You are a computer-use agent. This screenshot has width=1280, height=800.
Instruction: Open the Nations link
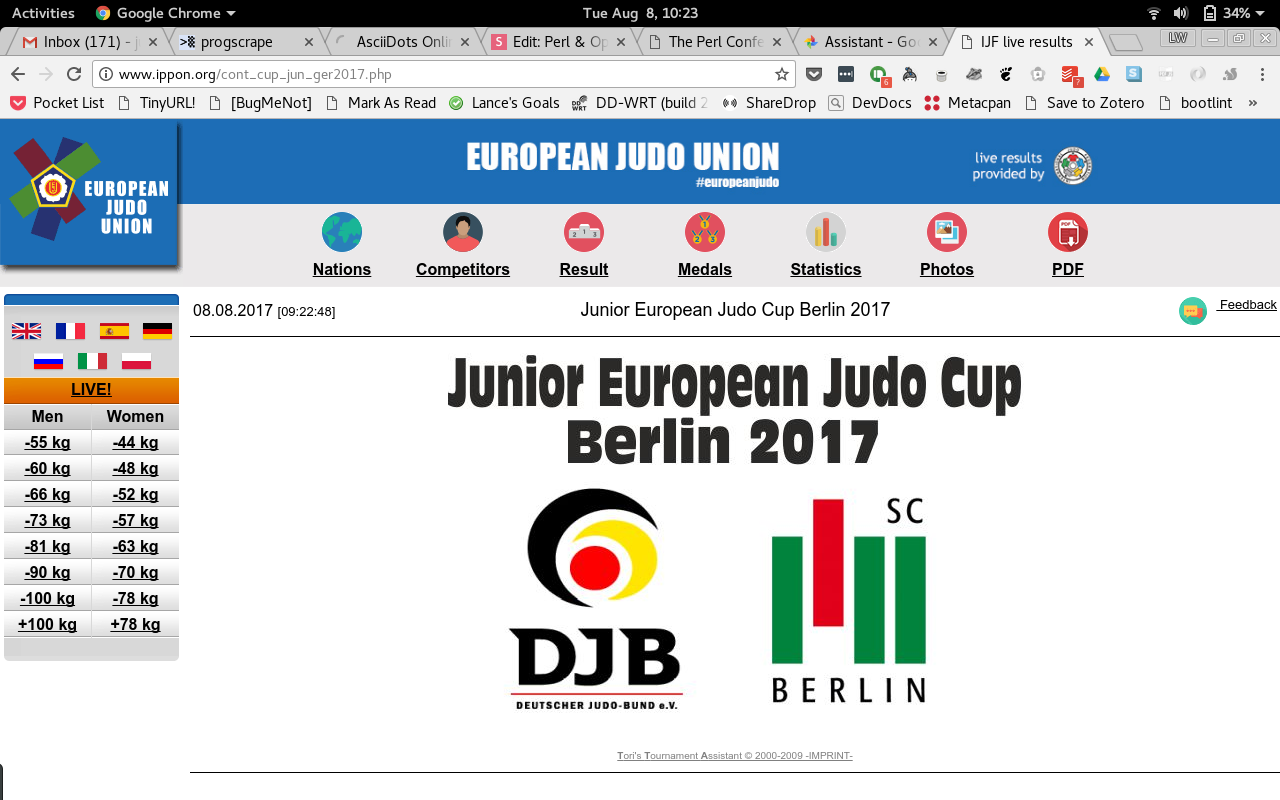click(x=342, y=269)
